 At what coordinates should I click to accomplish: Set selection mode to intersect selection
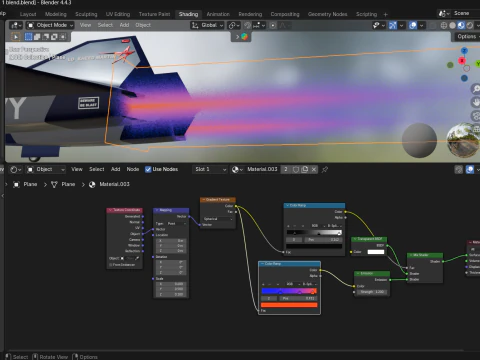(62, 37)
